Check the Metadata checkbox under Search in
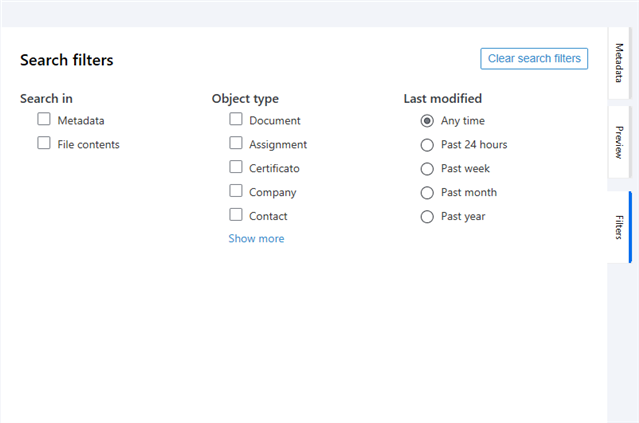The image size is (639, 423). (x=44, y=119)
